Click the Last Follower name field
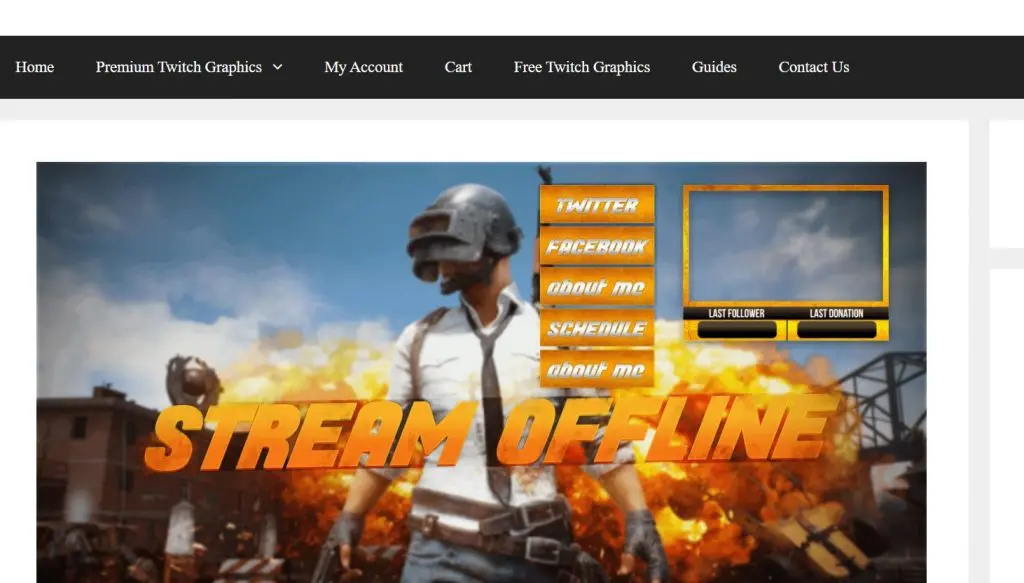1024x583 pixels. click(735, 329)
